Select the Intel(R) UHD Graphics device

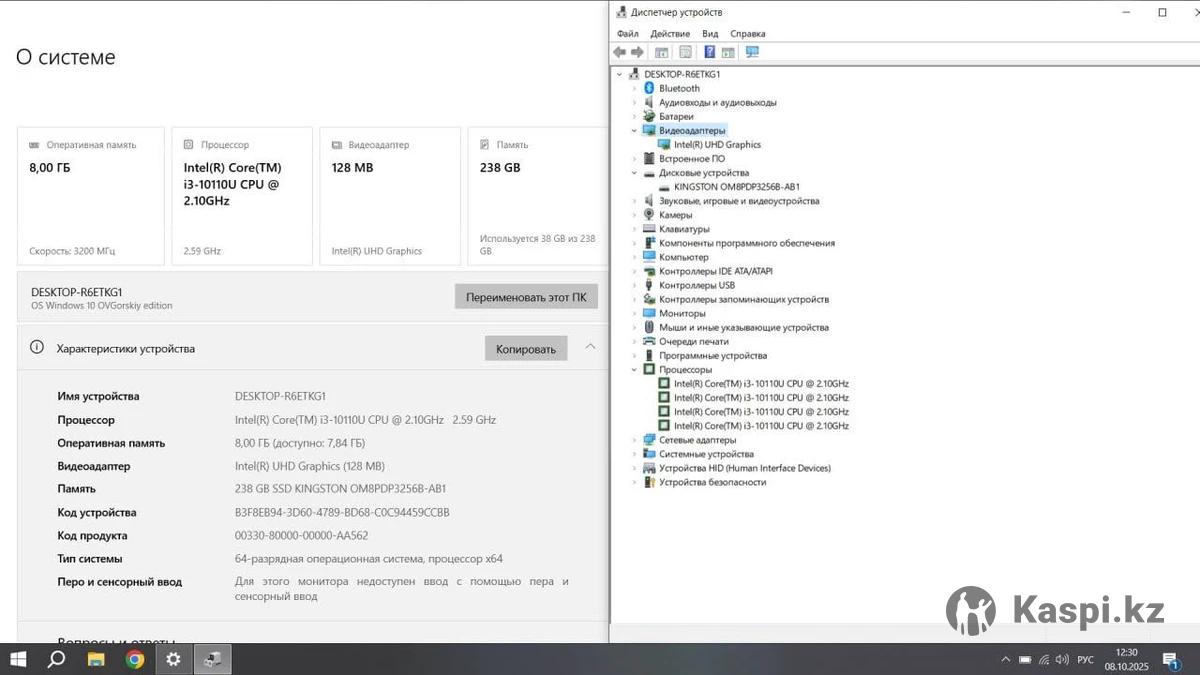tap(716, 145)
